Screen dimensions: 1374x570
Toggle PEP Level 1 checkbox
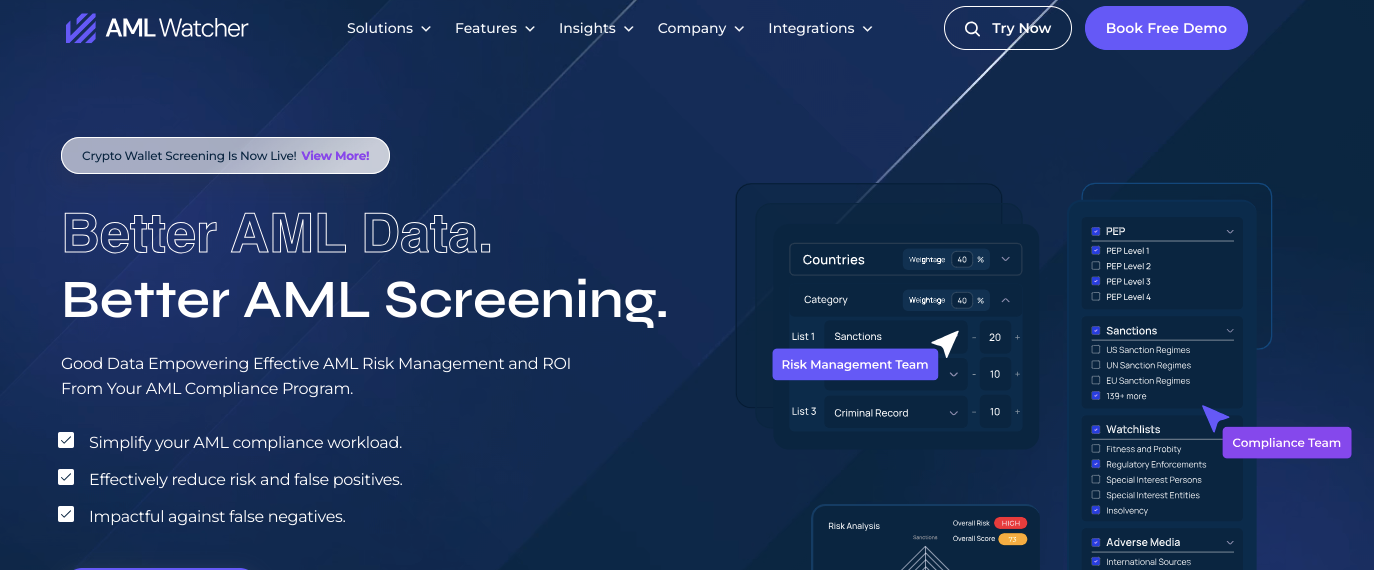tap(1096, 251)
